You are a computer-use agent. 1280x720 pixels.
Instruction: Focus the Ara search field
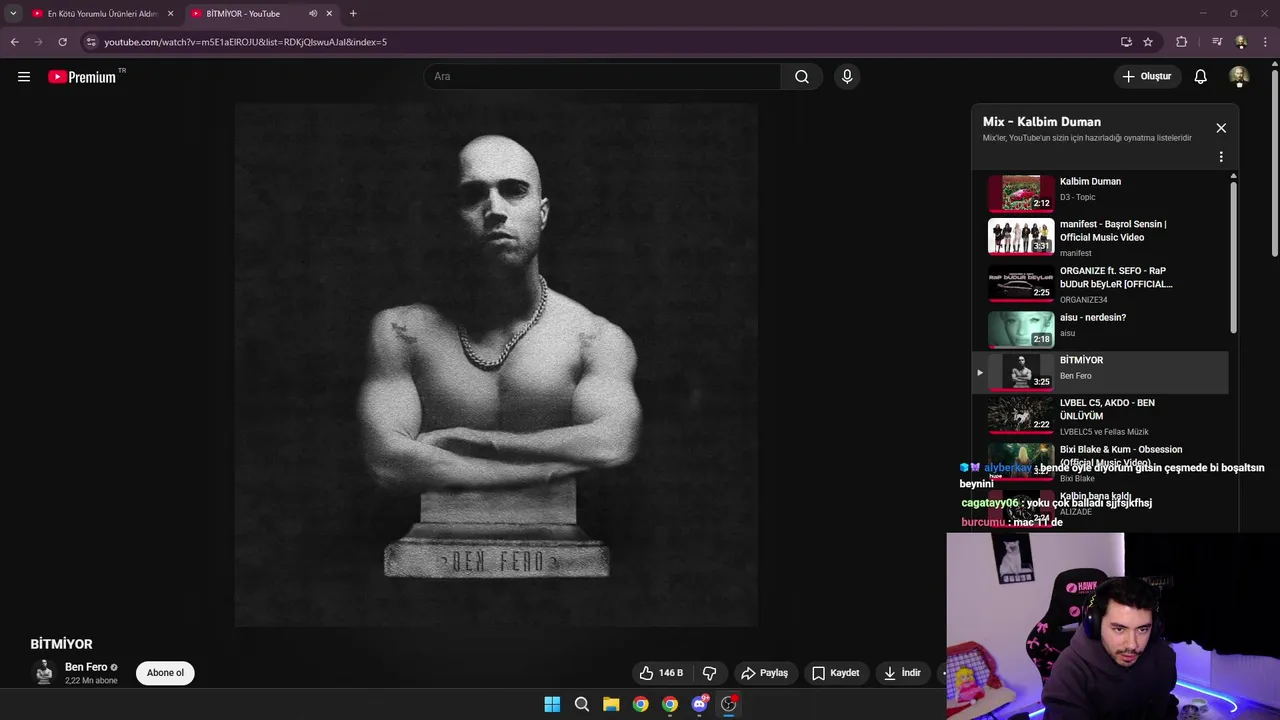tap(602, 77)
